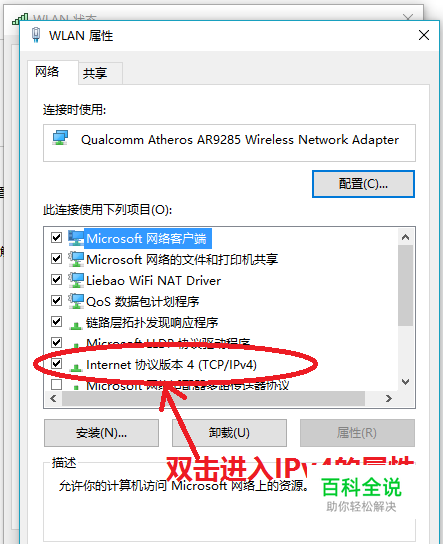
Task: Click the 链路层拓扑发现响应程序 protocol icon
Action: coord(76,325)
